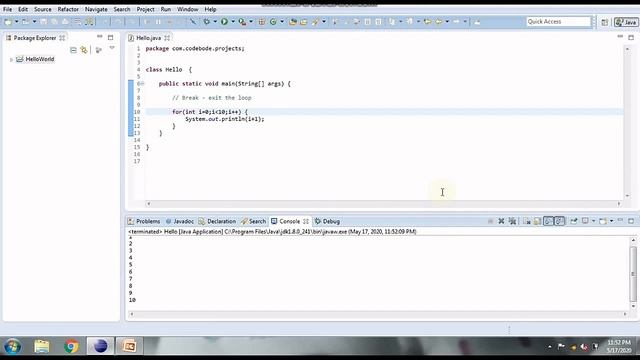Click the New file toolbar icon

(8, 22)
